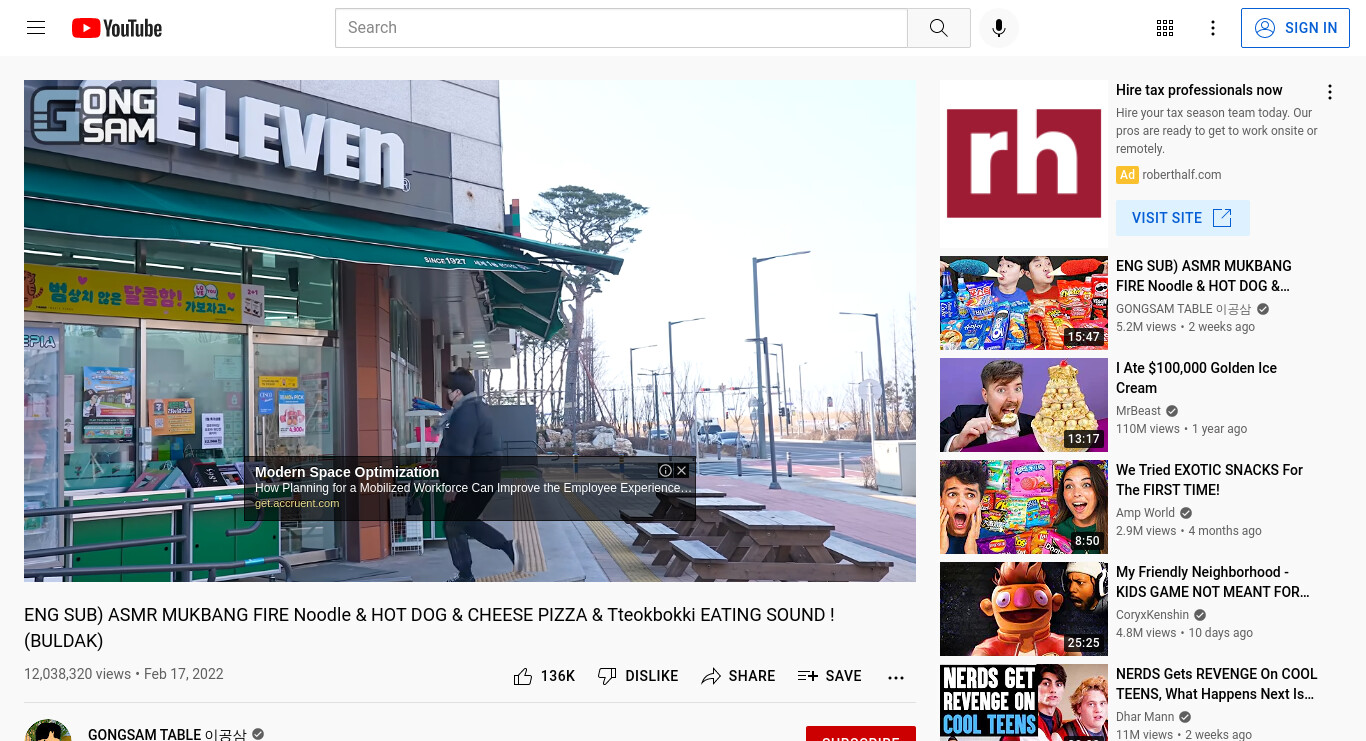Viewport: 1366px width, 741px height.
Task: Open the ad options three-dot menu
Action: 1330,92
